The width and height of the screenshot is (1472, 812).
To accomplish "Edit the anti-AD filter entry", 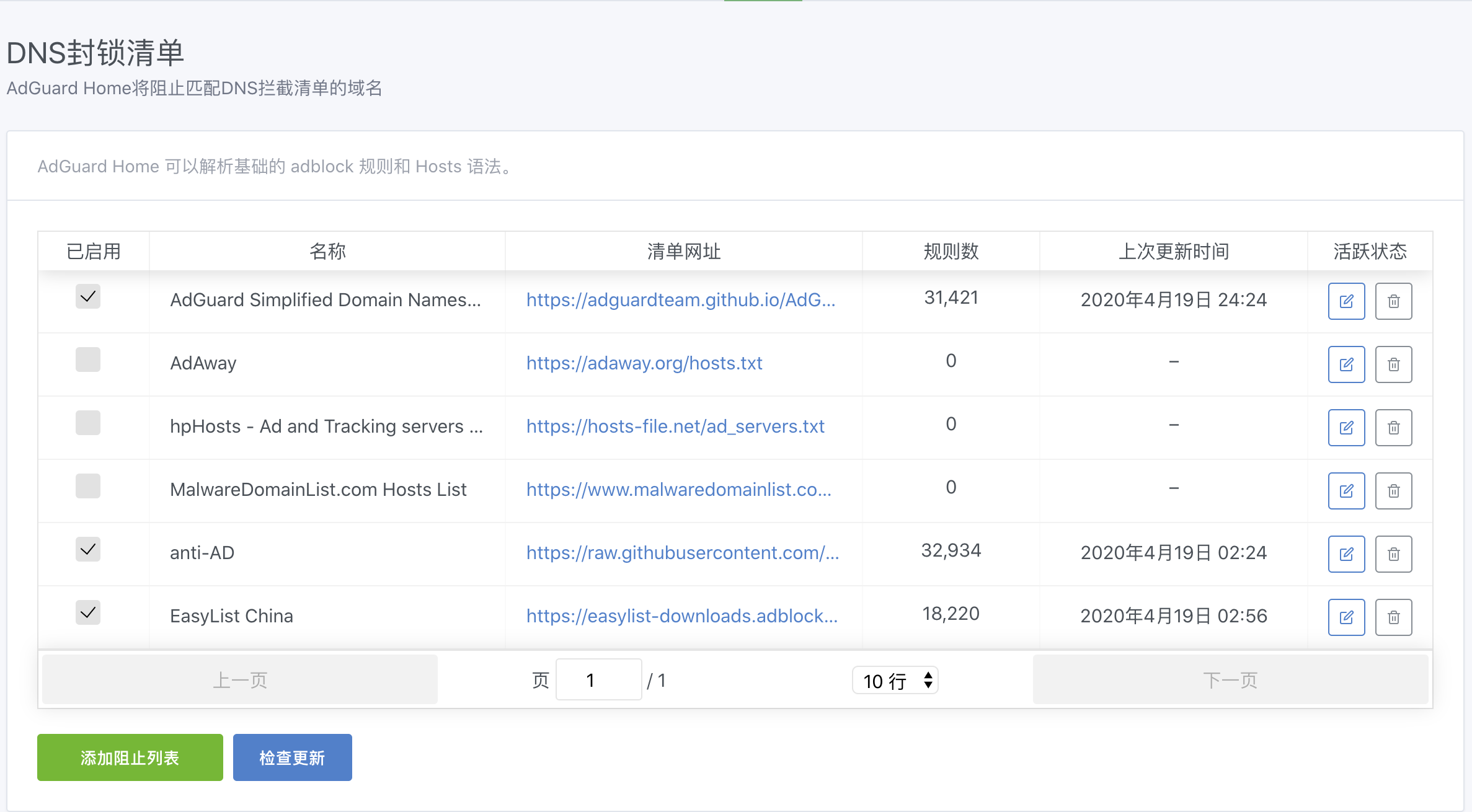I will tap(1346, 554).
